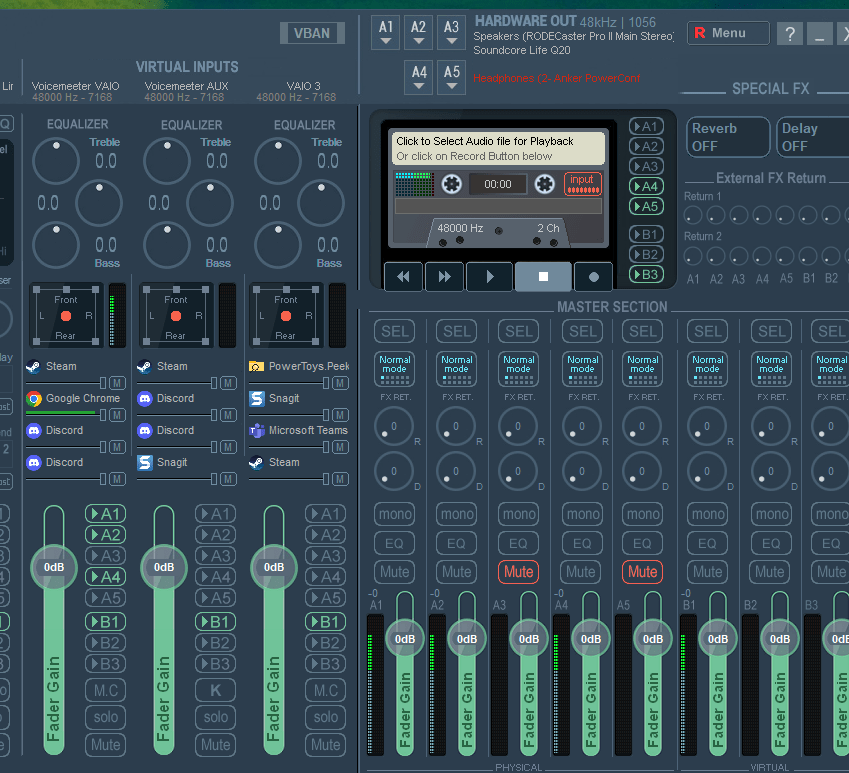
Task: Unmute the A3 master bus
Action: click(x=518, y=572)
